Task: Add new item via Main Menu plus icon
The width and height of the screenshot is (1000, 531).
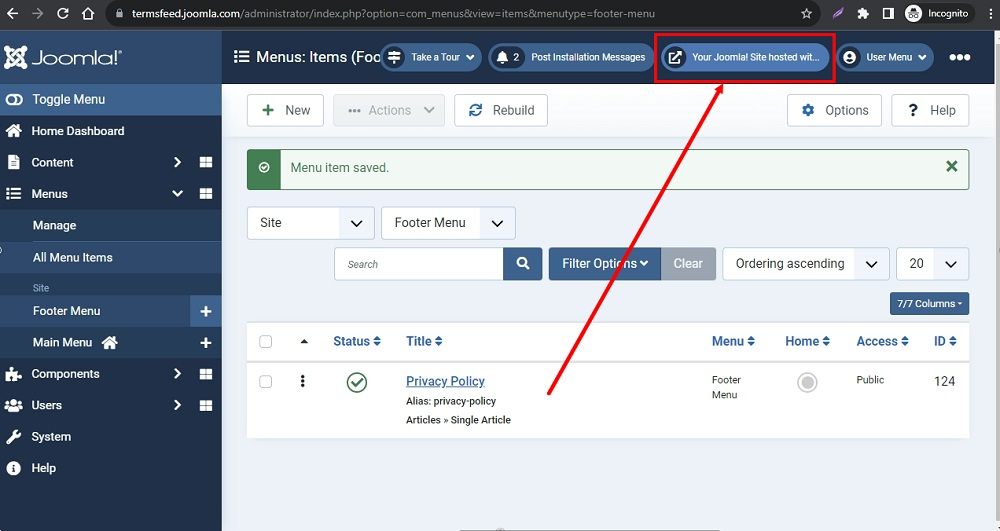Action: coord(206,343)
